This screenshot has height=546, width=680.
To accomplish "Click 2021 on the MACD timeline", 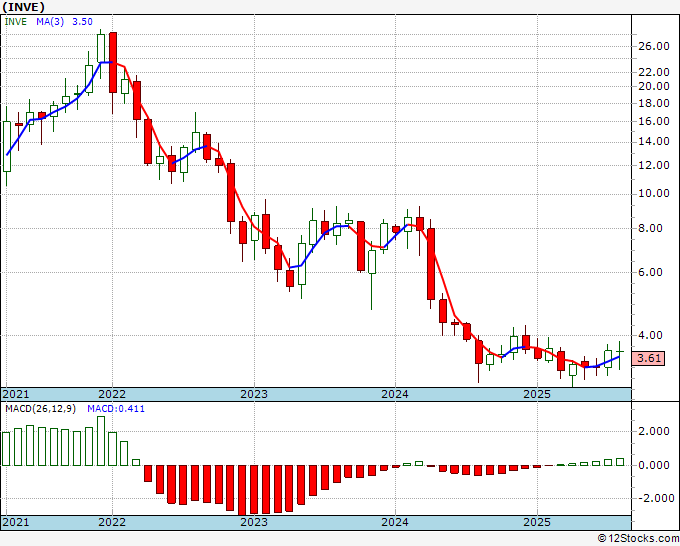I will click(x=16, y=522).
